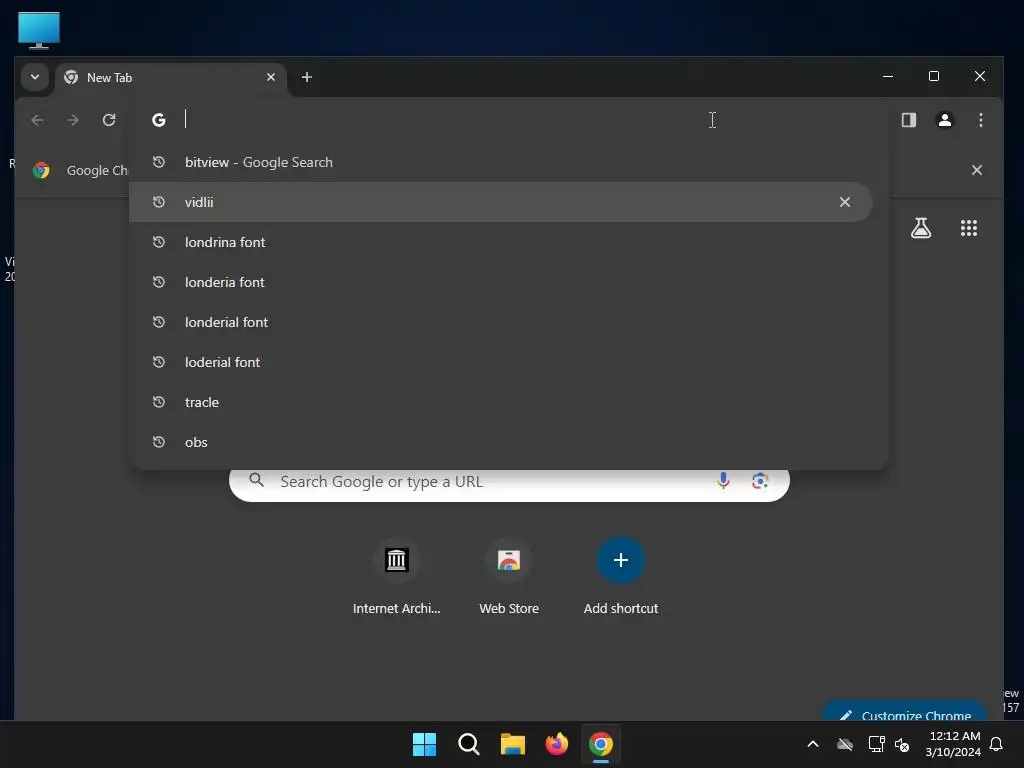Open the Google apps grid

click(x=968, y=228)
